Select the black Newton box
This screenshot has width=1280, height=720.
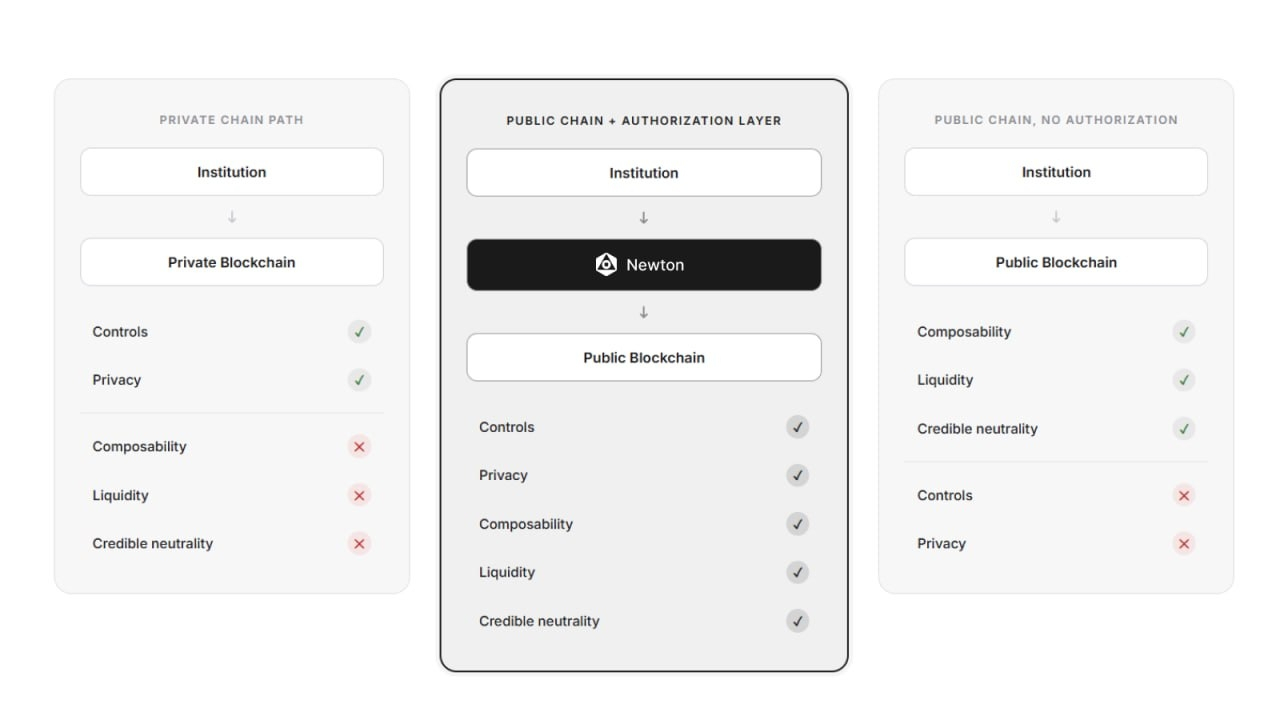click(x=644, y=265)
